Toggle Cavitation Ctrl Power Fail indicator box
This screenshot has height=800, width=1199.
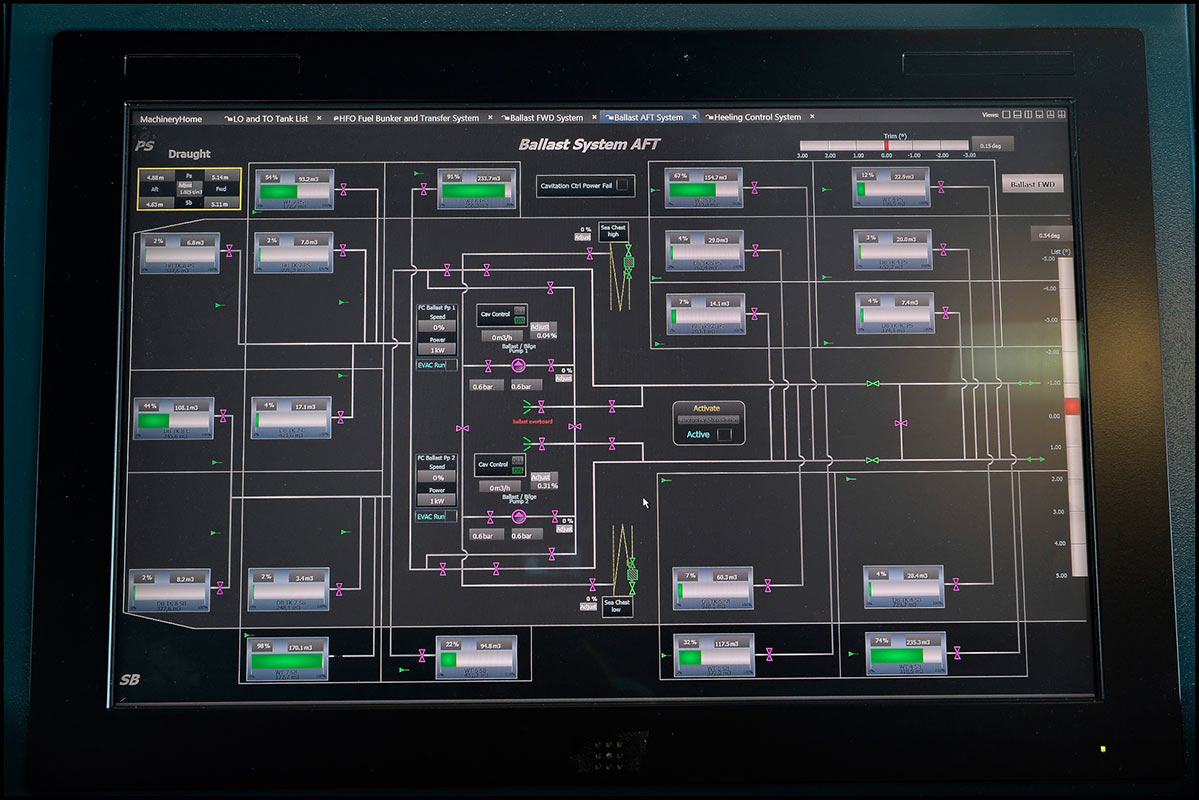[622, 185]
